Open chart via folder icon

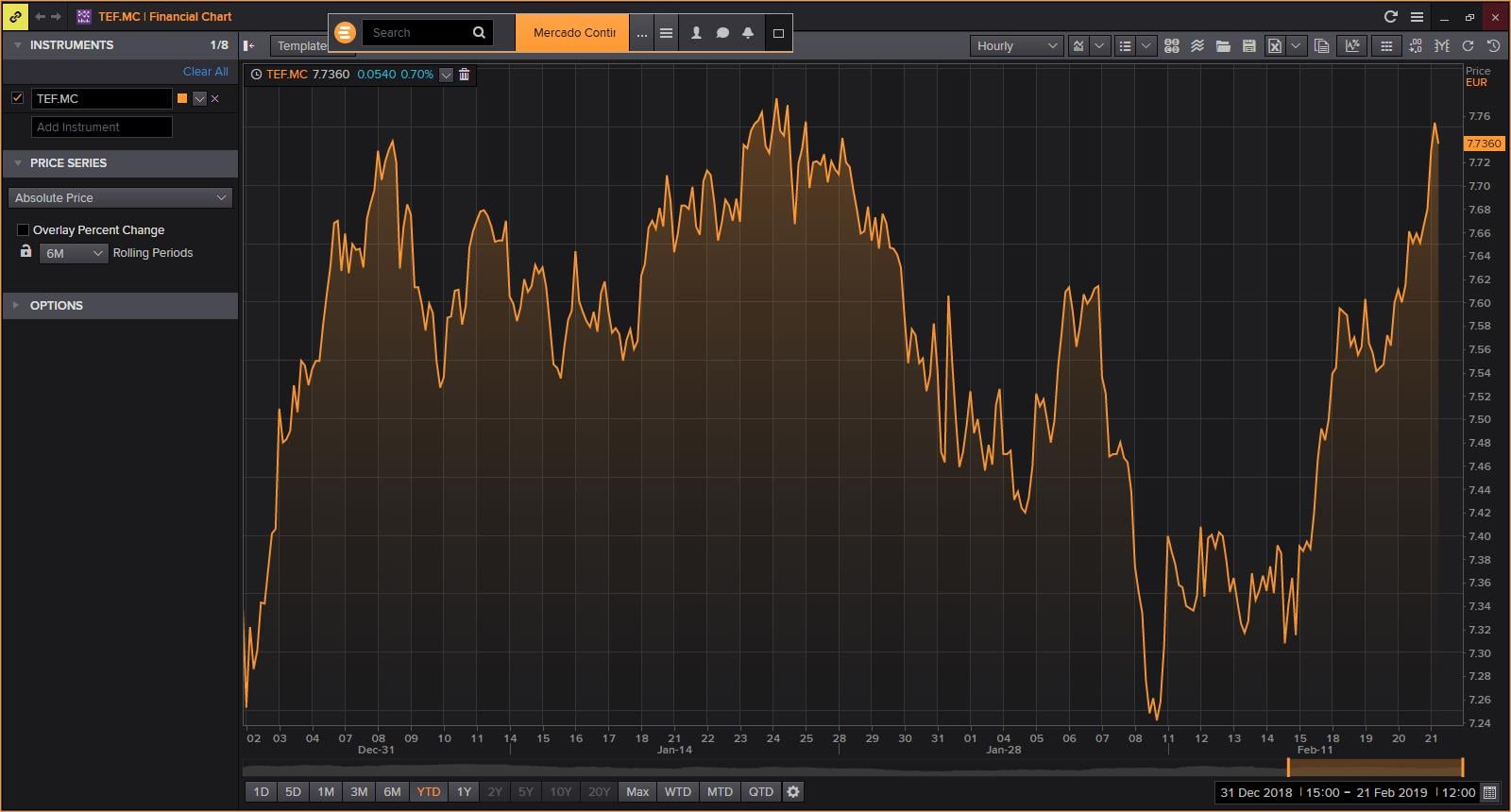(1223, 45)
